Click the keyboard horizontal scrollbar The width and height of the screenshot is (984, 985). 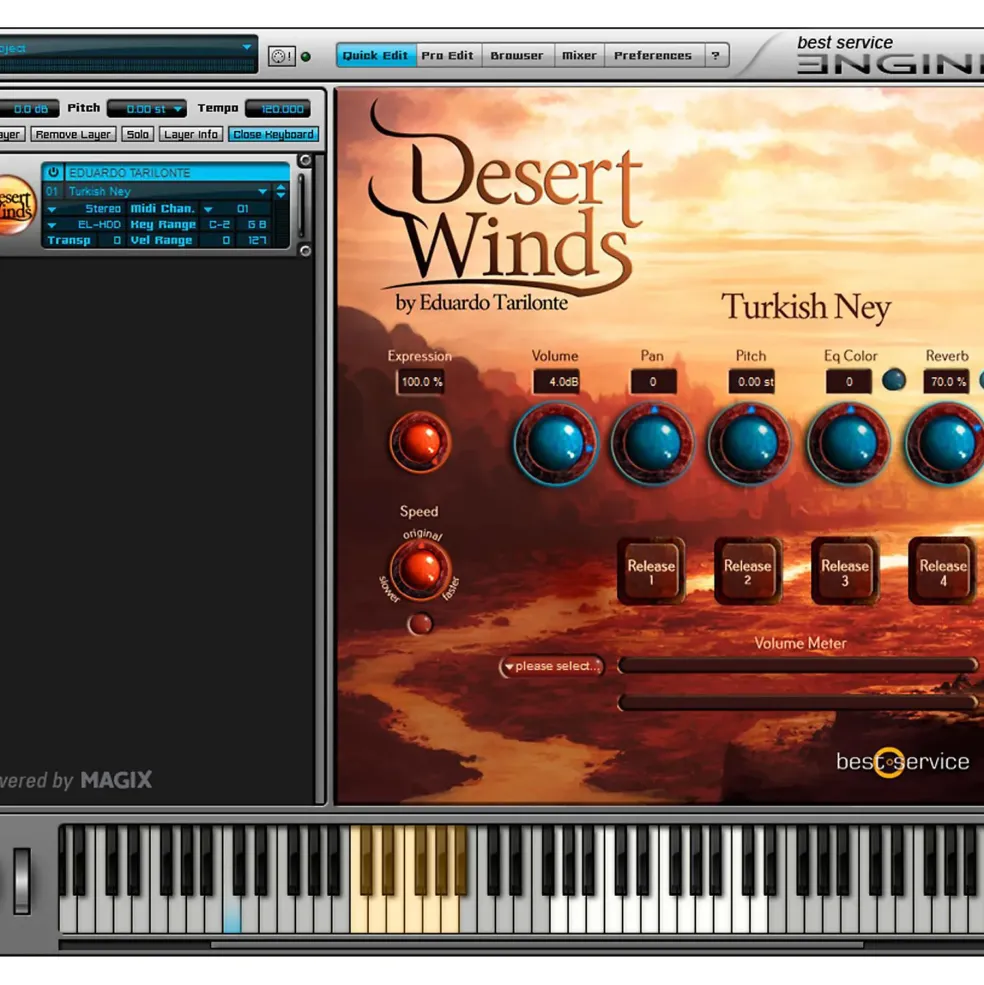537,944
